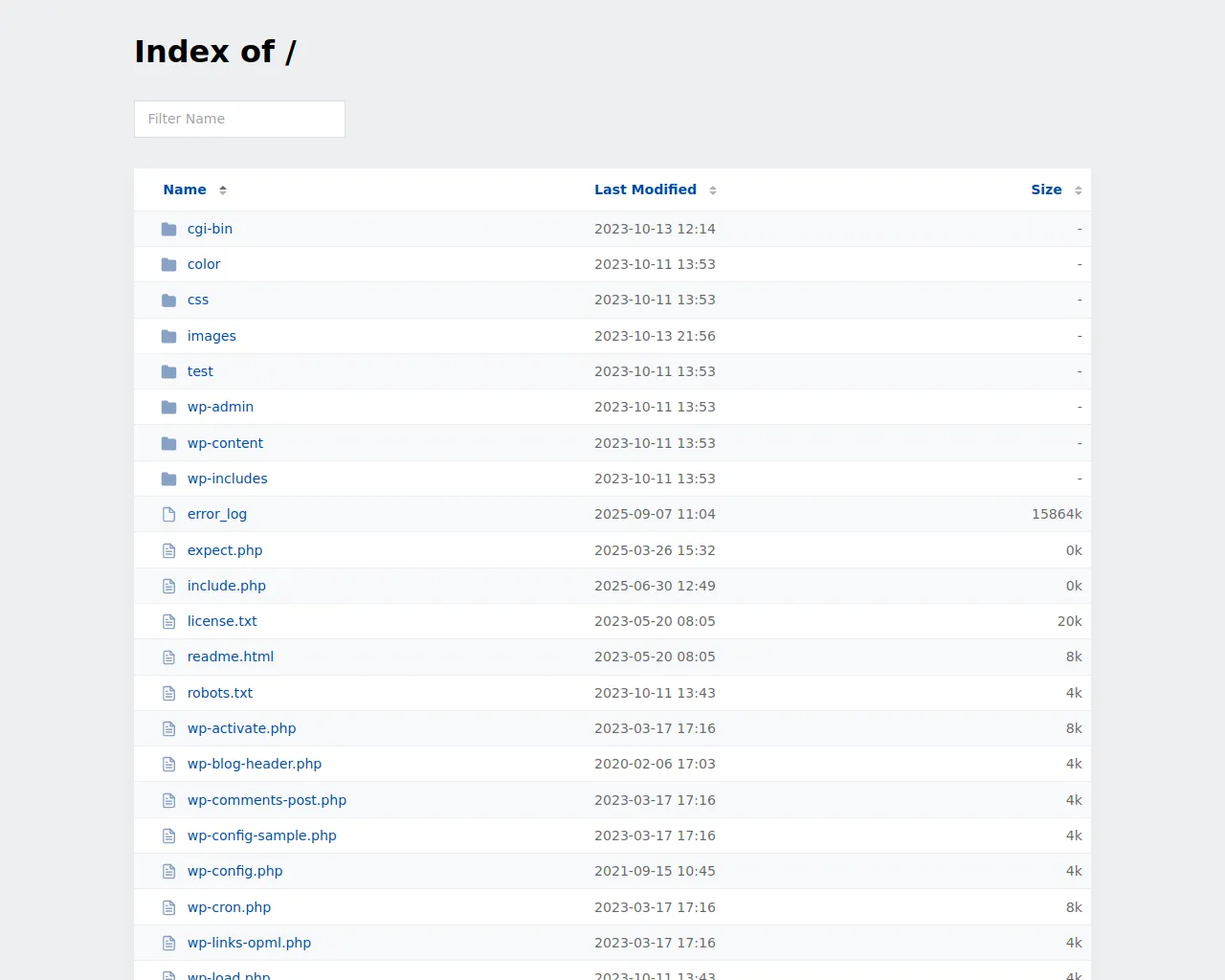
Task: Open the readme.html file link
Action: [231, 657]
